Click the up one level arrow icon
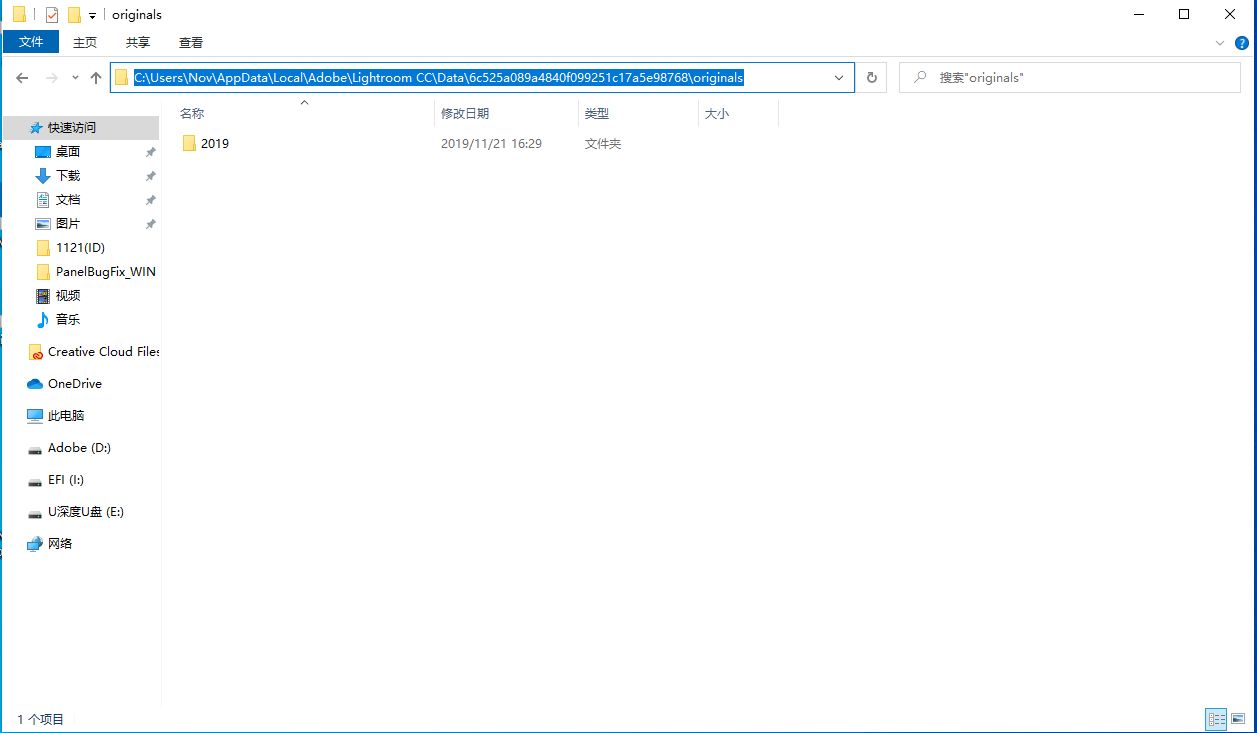 (x=96, y=77)
